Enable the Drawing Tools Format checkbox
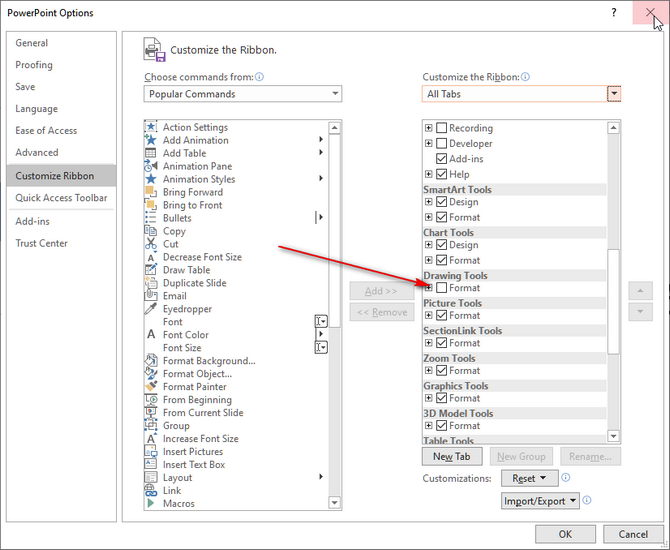Viewport: 670px width, 550px height. [x=441, y=288]
